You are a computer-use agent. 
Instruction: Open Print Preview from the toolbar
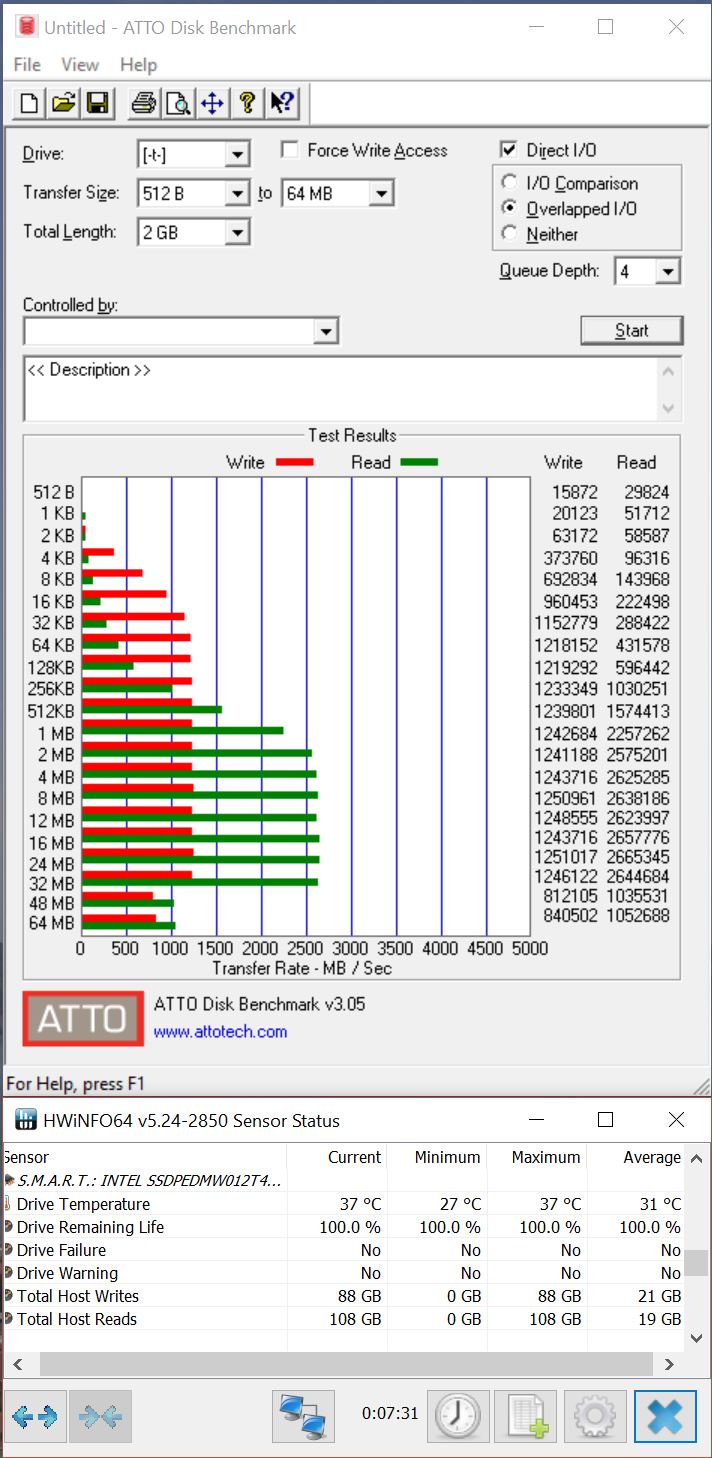coord(178,103)
